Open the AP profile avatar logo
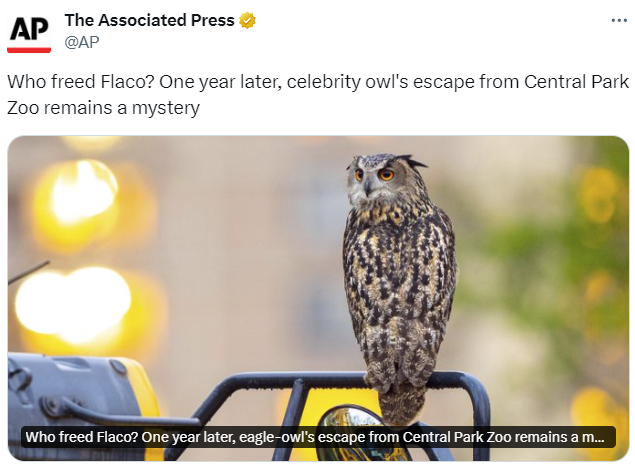This screenshot has width=635, height=468. [28, 31]
